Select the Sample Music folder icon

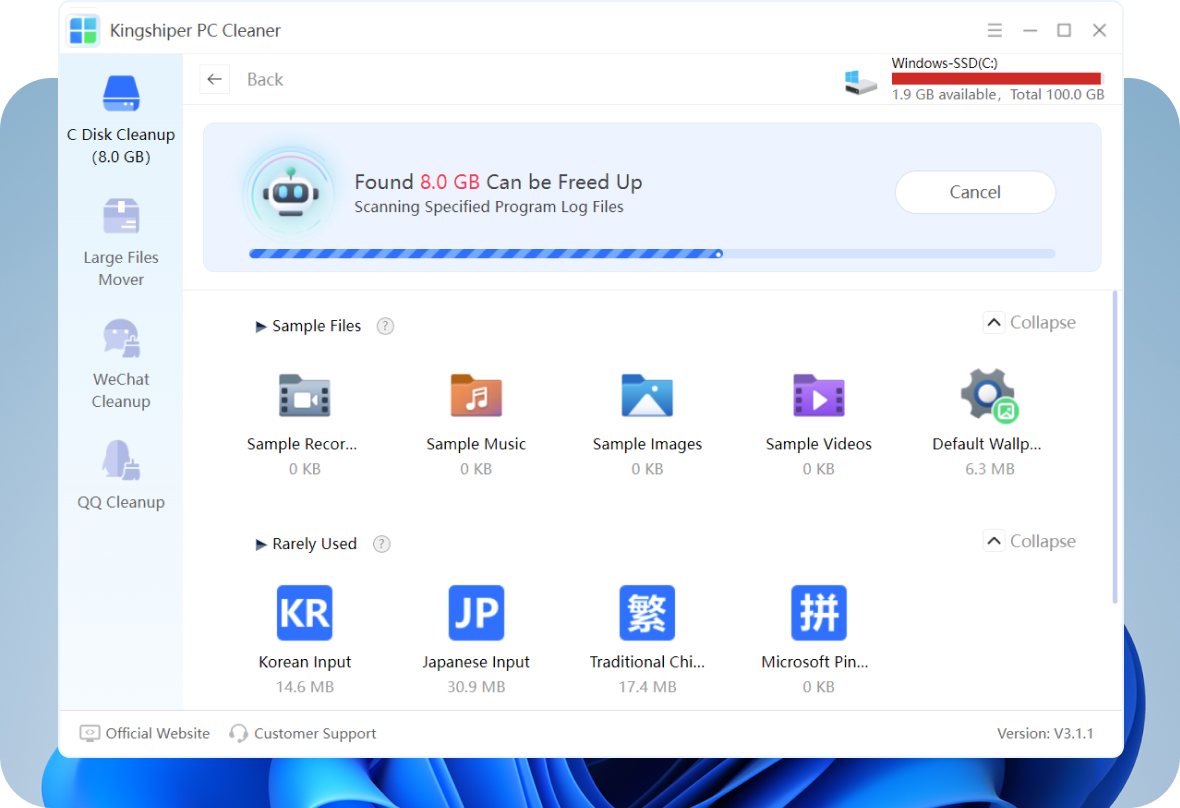coord(476,396)
